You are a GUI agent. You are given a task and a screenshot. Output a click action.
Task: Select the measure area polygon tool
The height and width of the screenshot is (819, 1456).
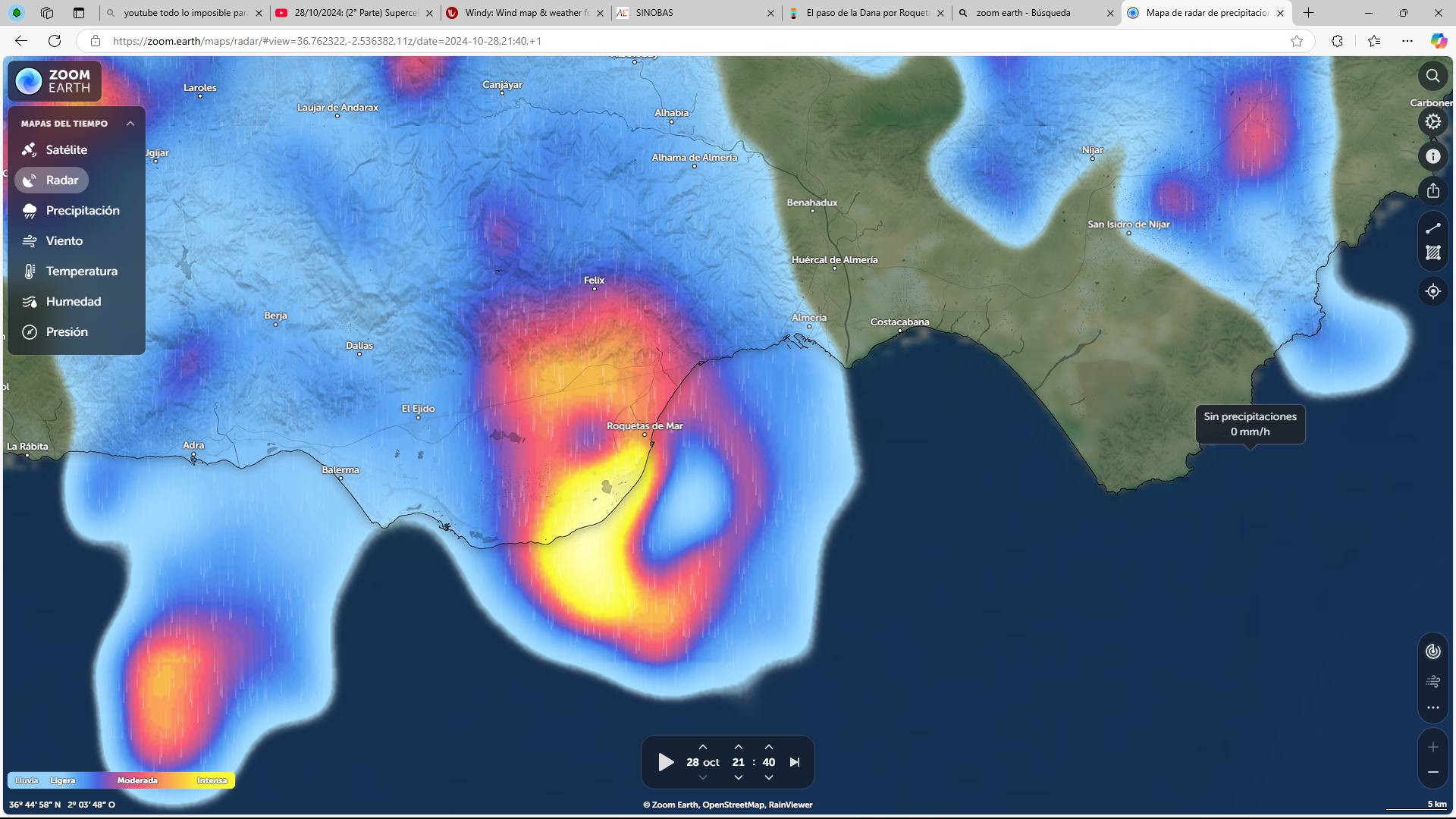pos(1432,253)
